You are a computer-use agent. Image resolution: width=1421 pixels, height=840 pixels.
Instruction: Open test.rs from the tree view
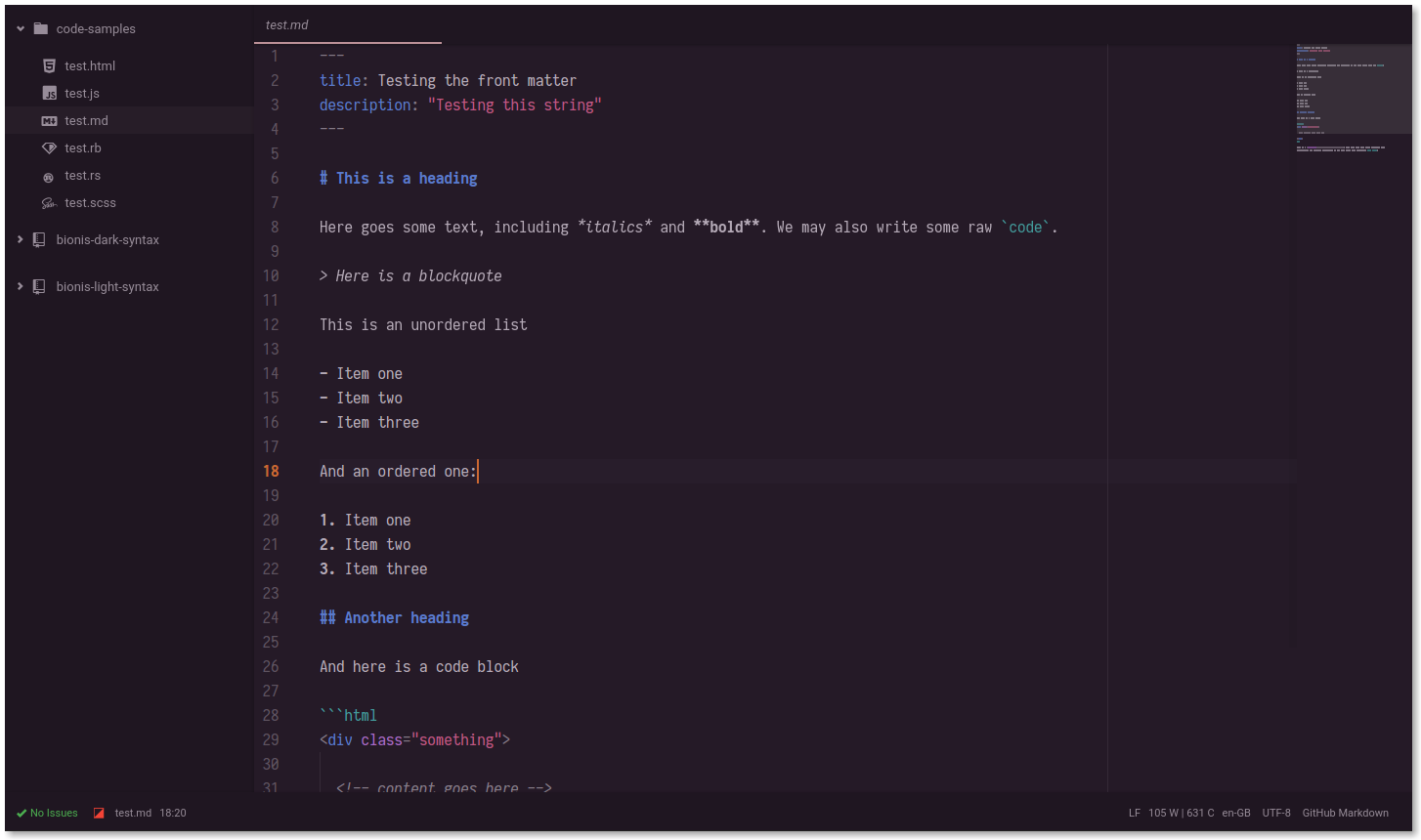(x=82, y=175)
